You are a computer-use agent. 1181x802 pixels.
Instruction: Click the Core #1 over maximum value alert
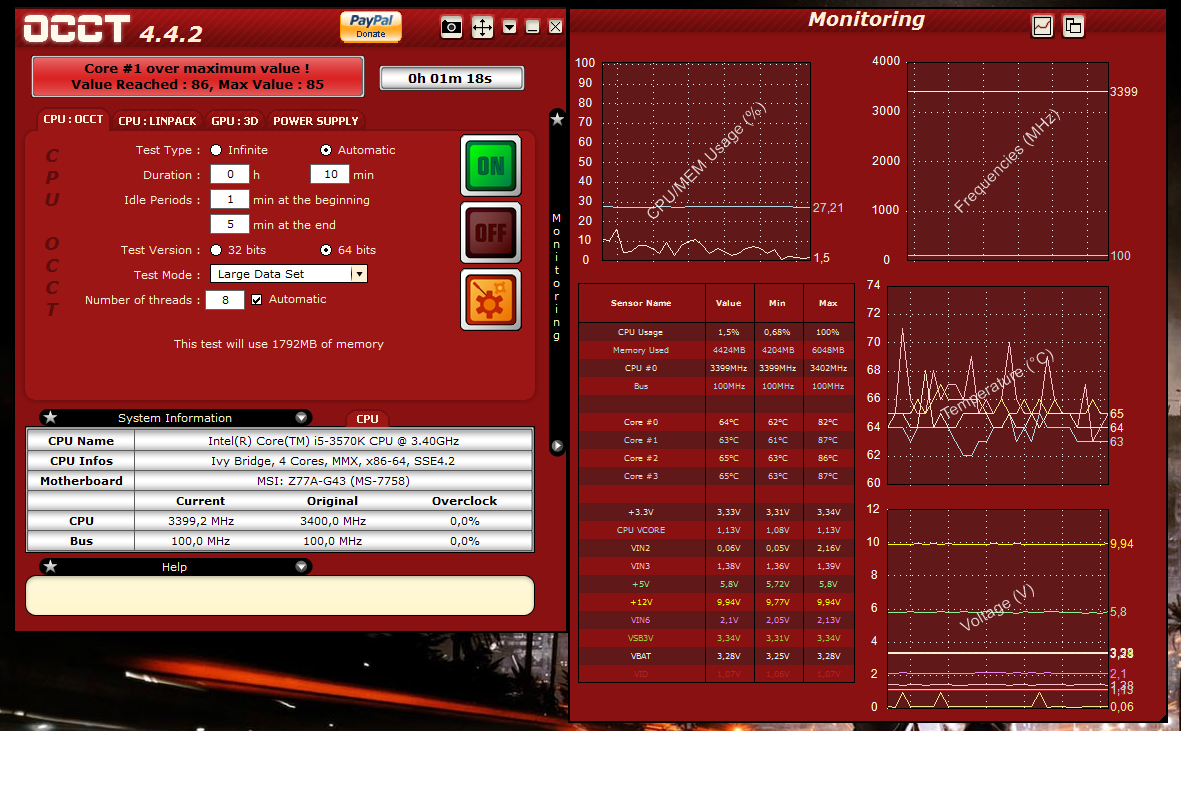coord(197,76)
